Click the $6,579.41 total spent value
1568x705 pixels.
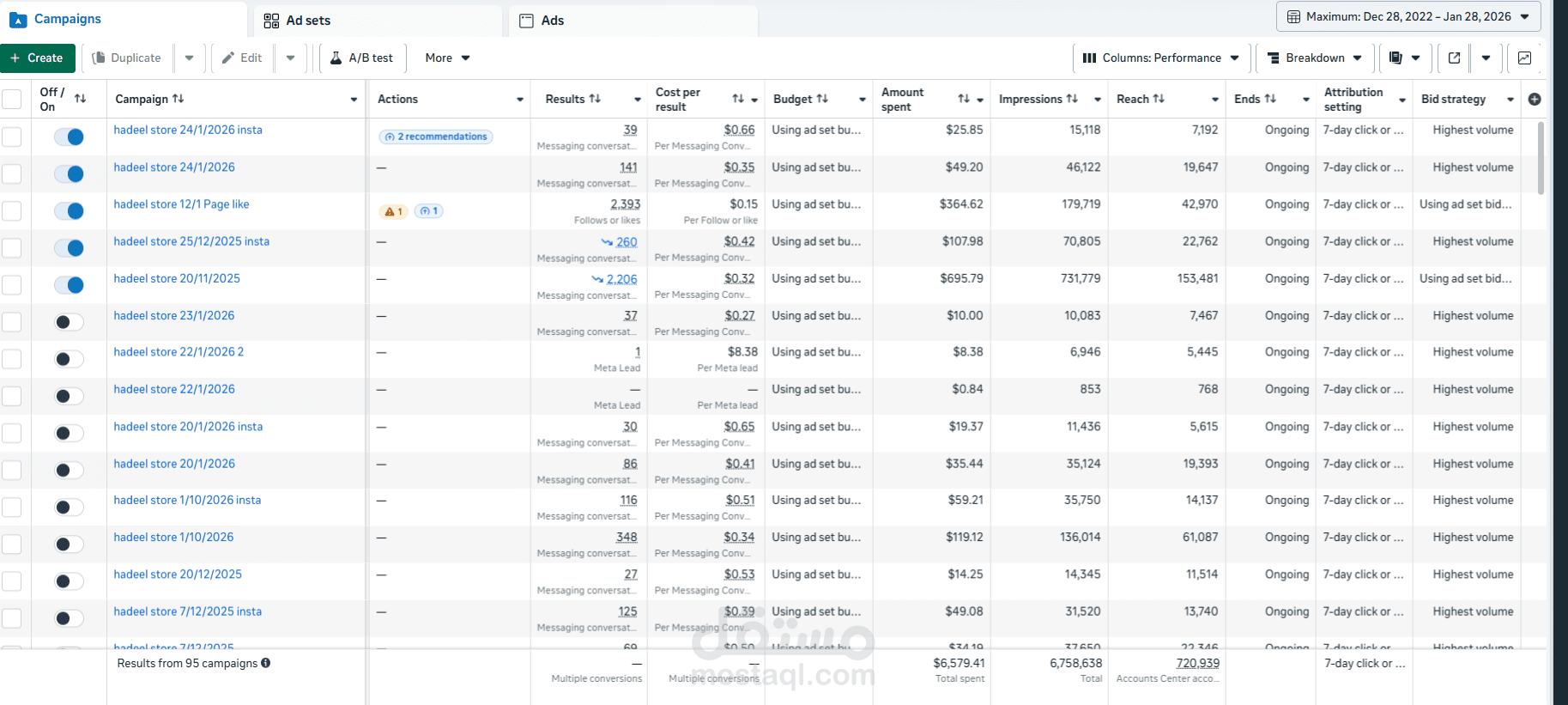click(959, 663)
